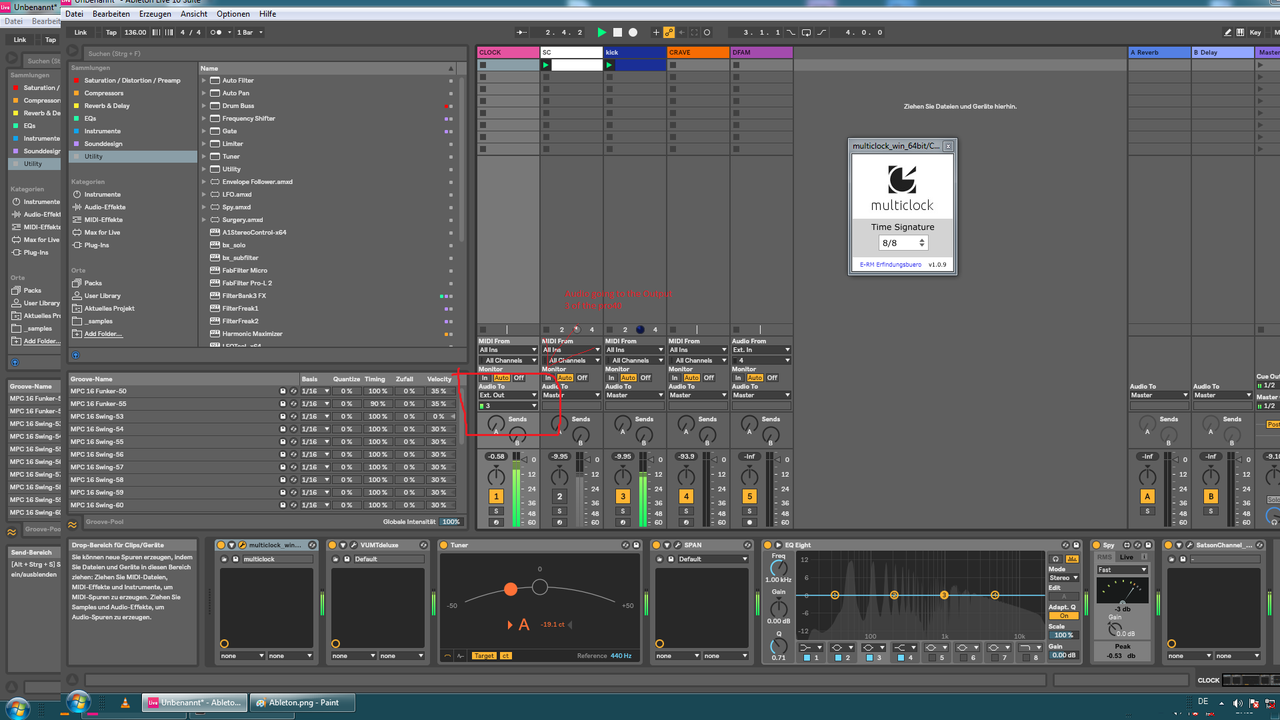
Task: Solo track 3 with S button
Action: (622, 511)
